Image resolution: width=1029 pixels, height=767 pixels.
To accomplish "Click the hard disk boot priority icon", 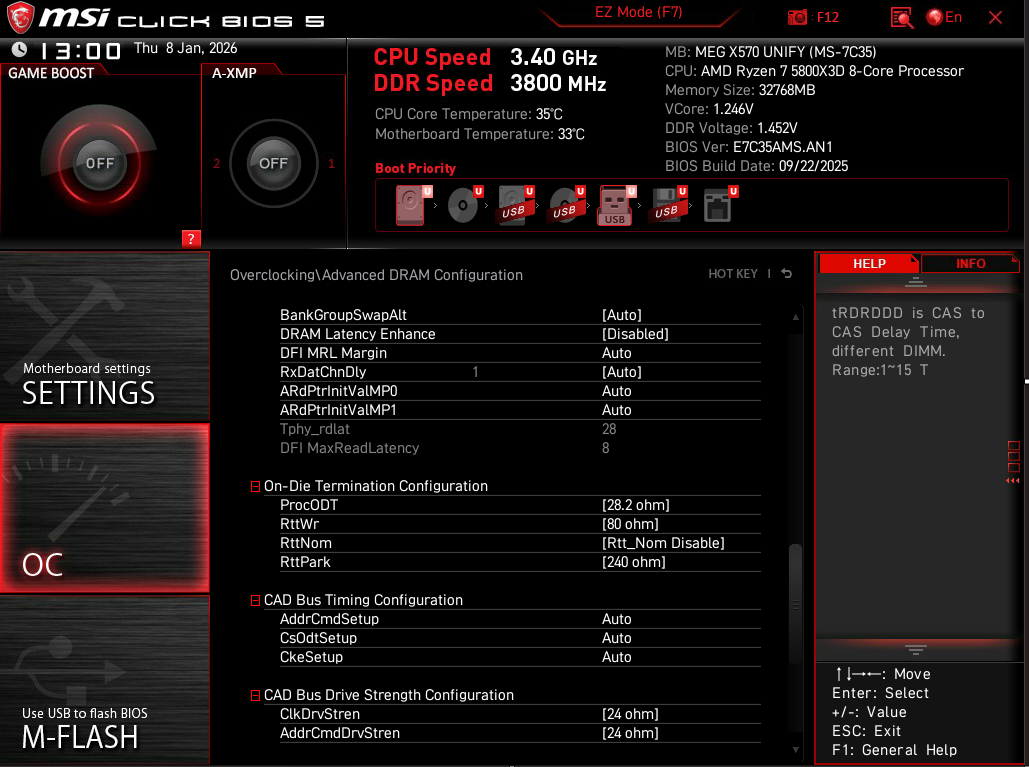I will (x=411, y=205).
